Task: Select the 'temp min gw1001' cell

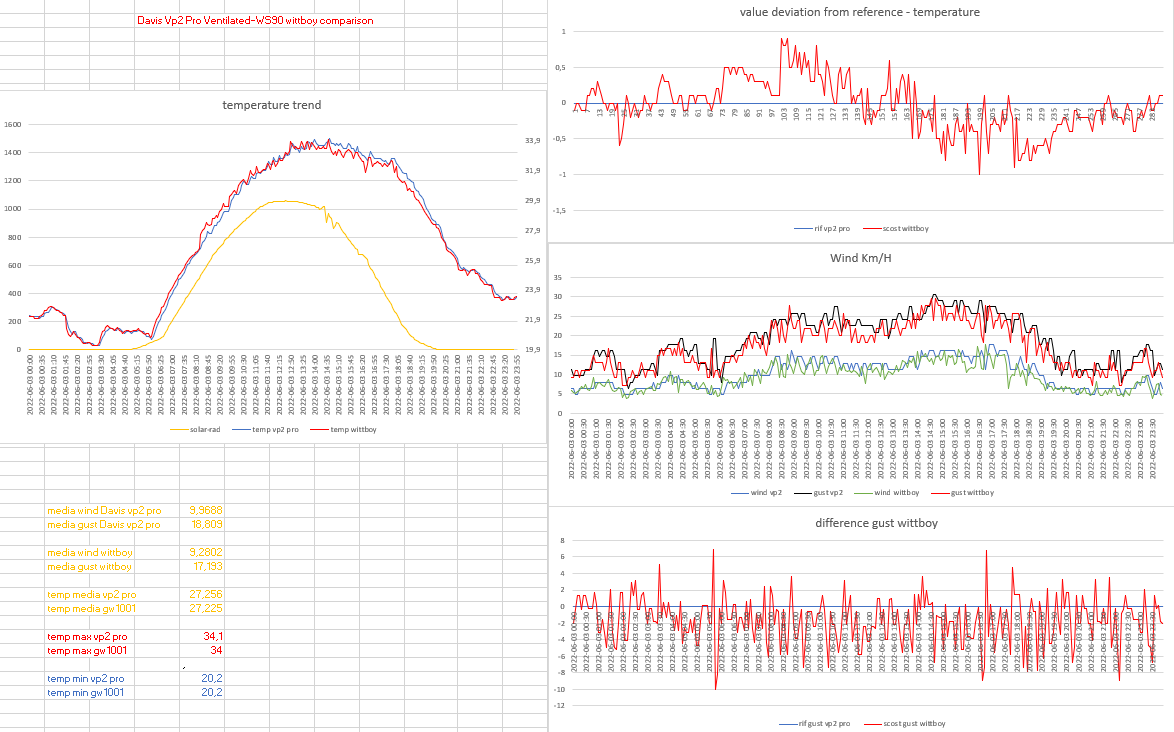Action: [86, 692]
